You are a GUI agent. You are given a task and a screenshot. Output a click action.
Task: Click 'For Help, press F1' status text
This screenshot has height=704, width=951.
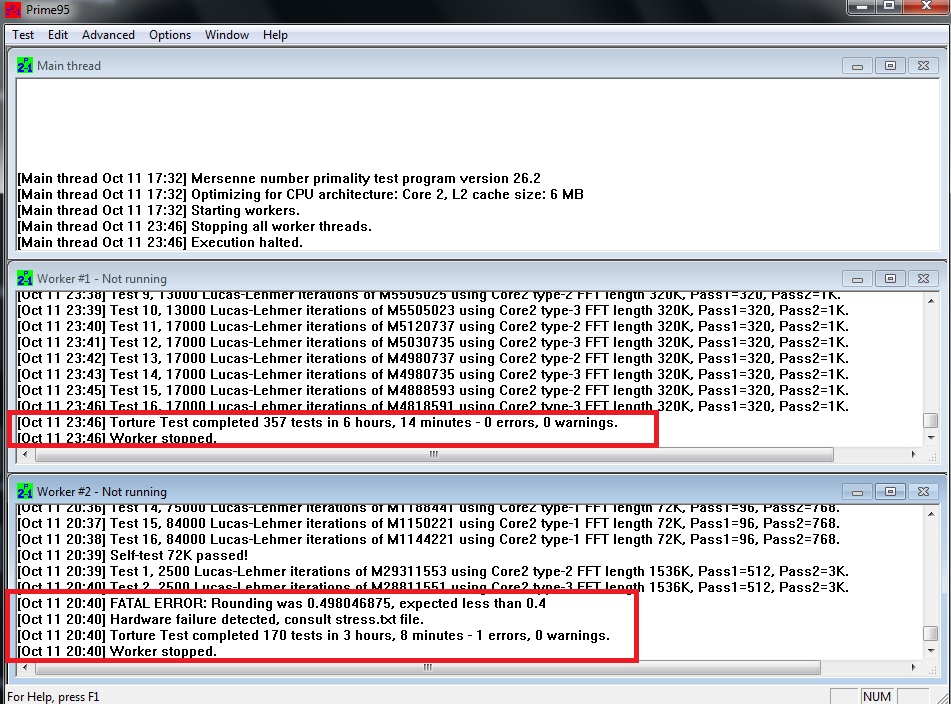pos(53,697)
